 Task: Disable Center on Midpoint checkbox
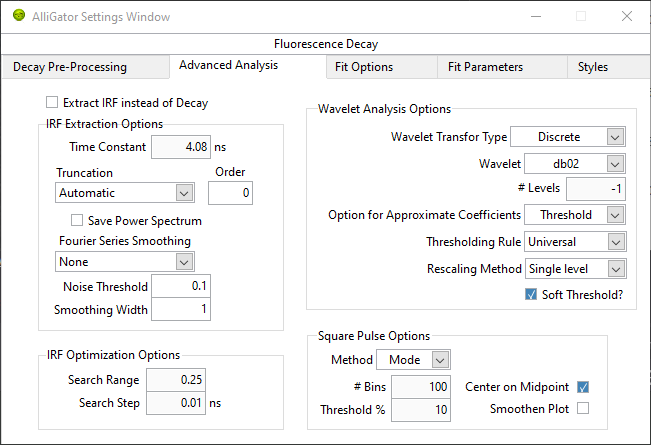pyautogui.click(x=583, y=387)
